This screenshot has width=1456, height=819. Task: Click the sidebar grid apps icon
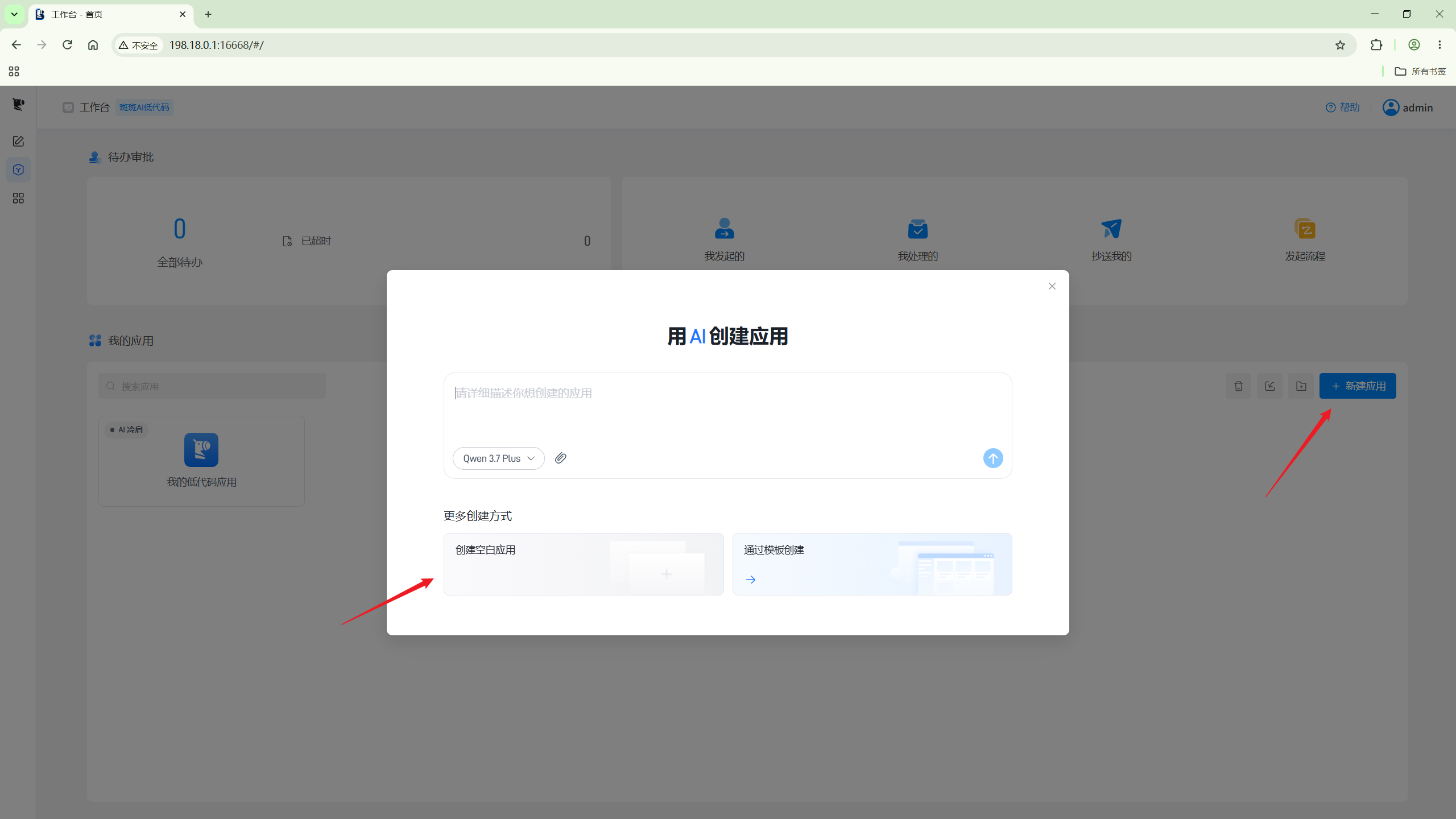point(18,198)
